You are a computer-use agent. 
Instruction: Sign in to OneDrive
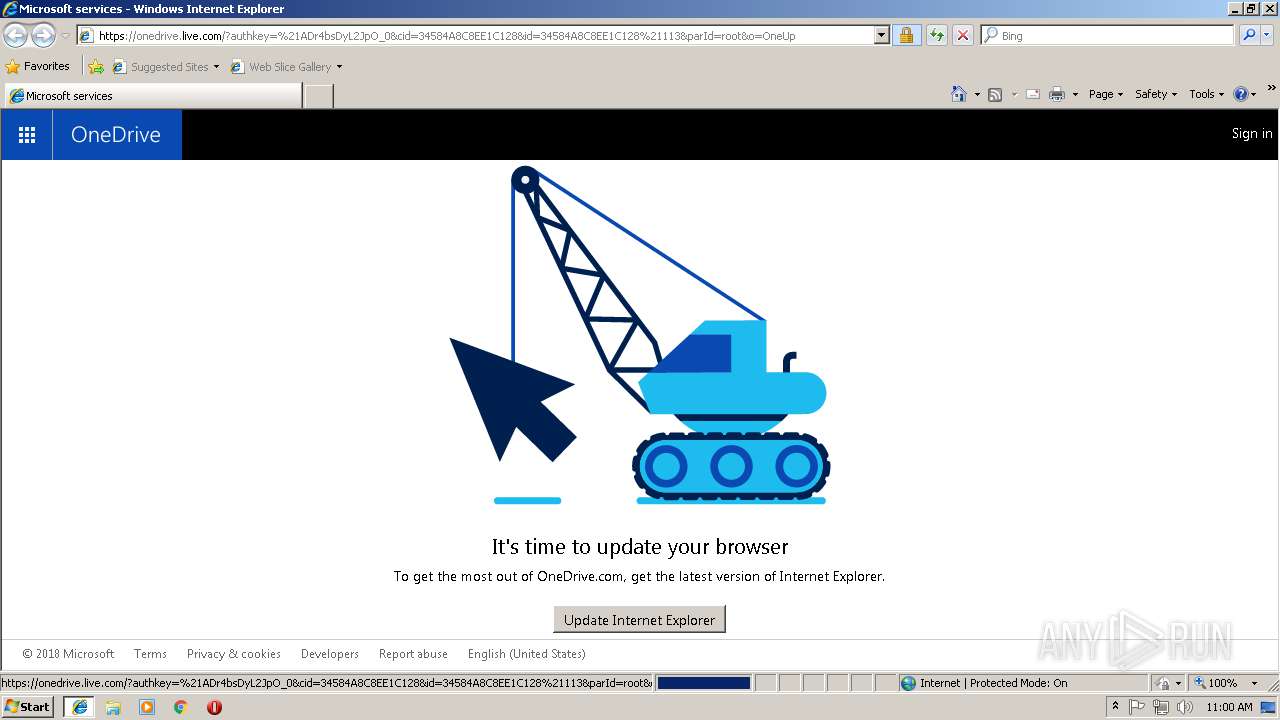[1252, 133]
